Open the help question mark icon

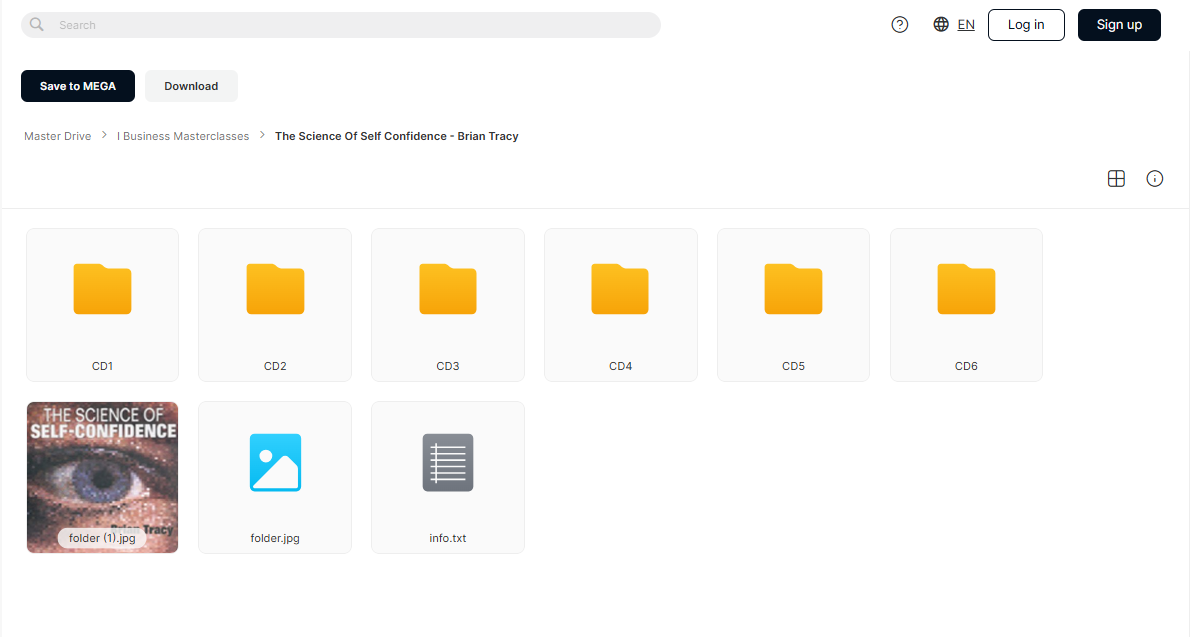coord(899,25)
